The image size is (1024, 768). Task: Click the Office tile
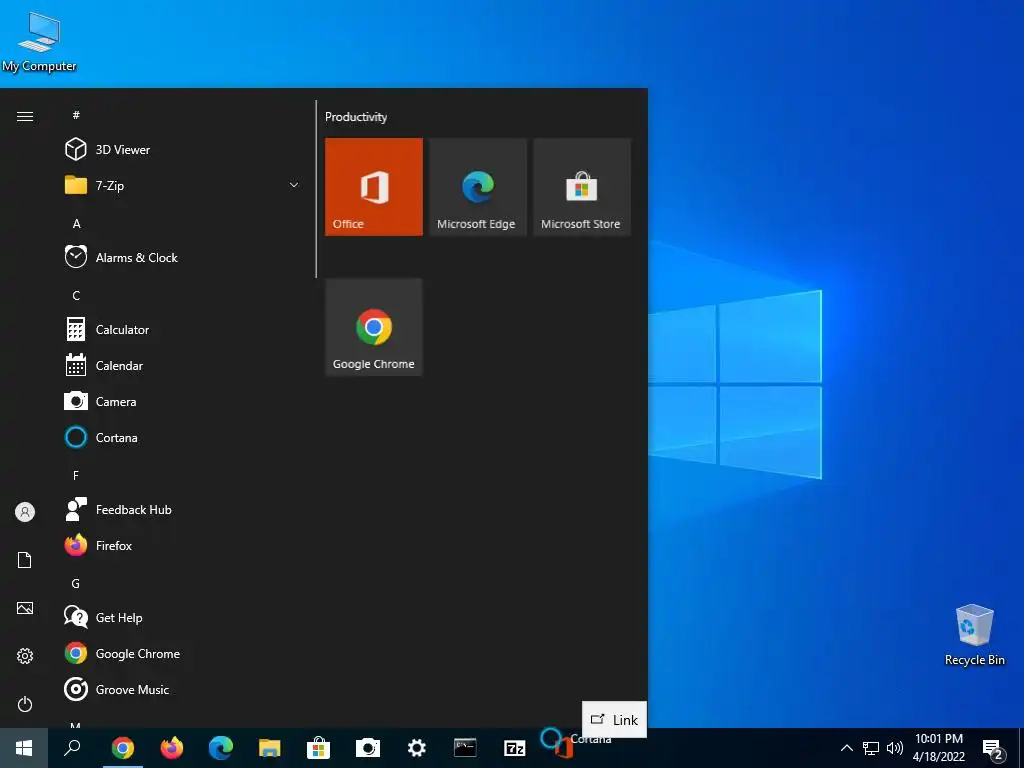[374, 187]
